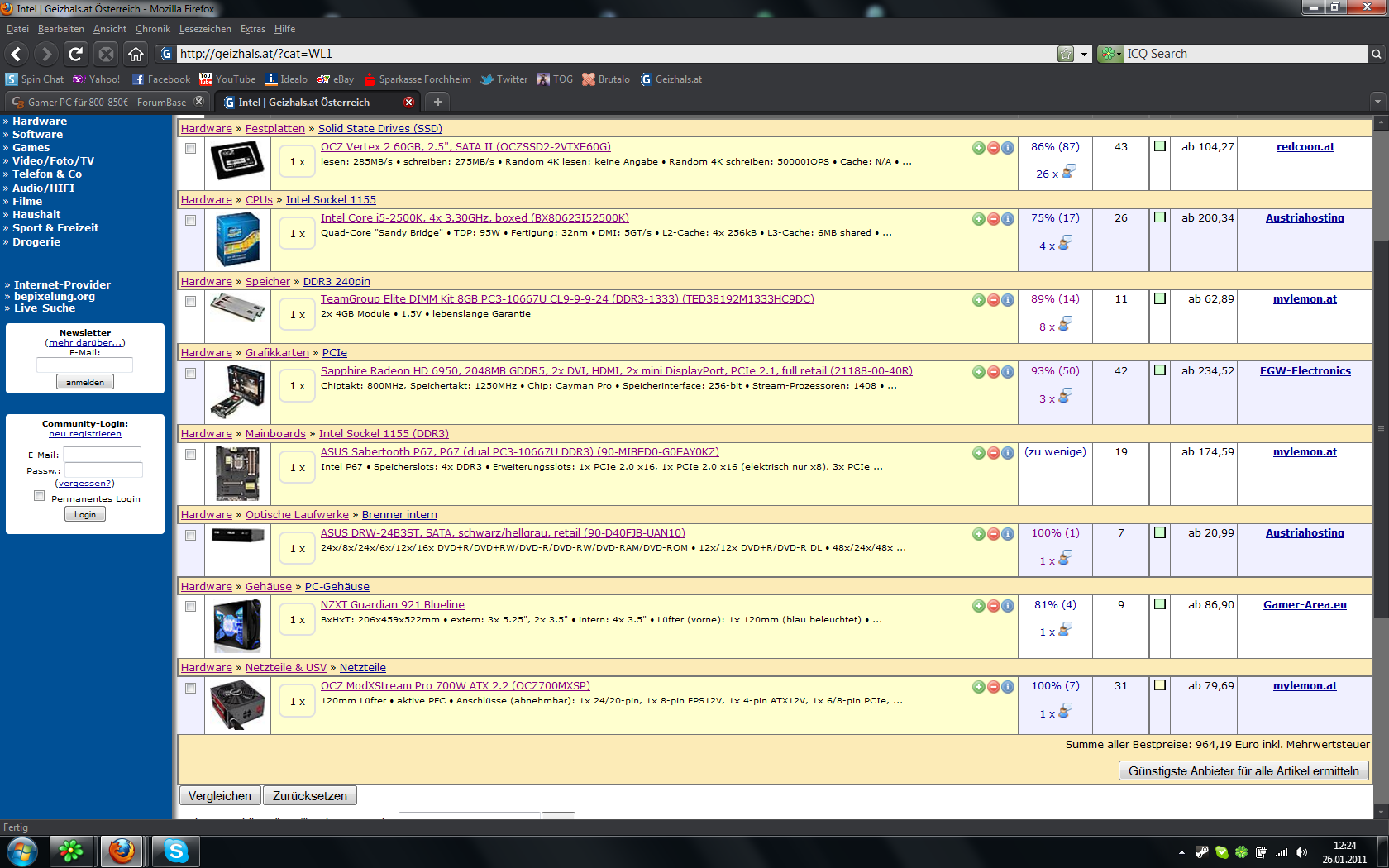Remove ASUS Sabertooth P67 from the list

point(993,453)
